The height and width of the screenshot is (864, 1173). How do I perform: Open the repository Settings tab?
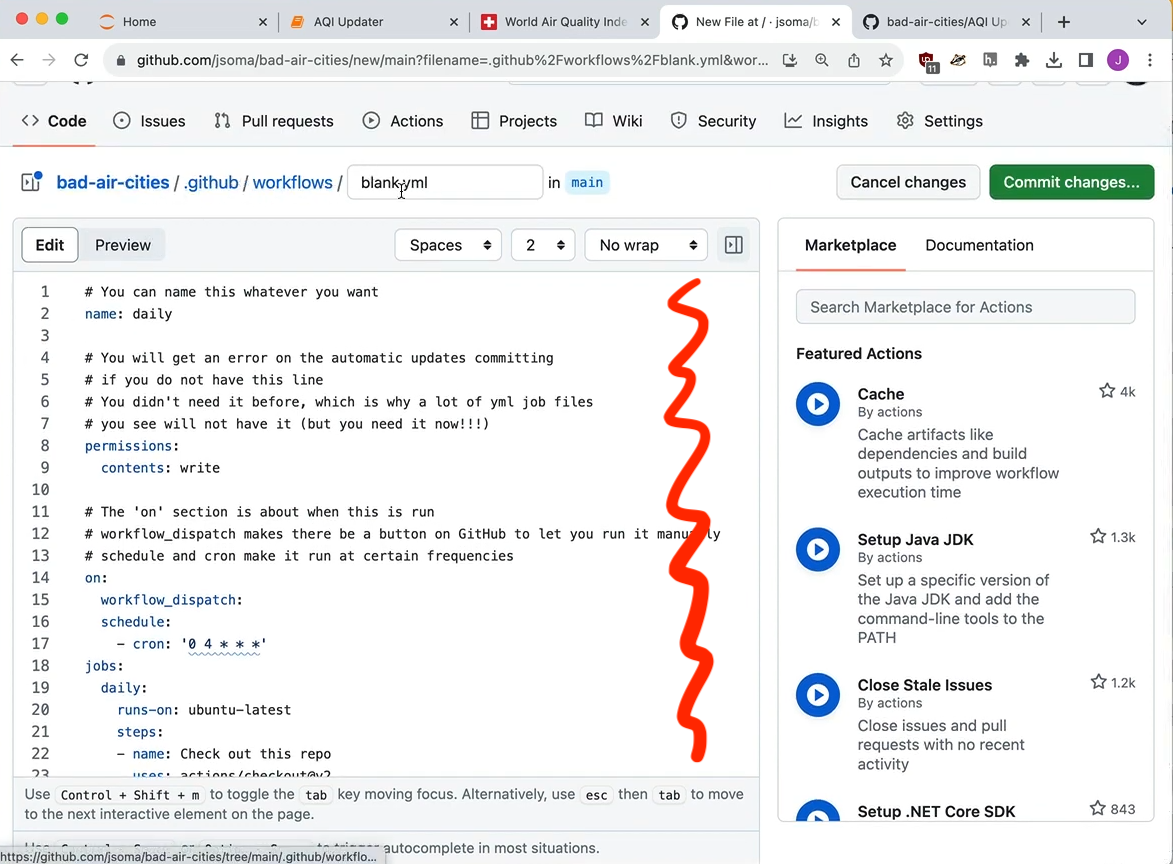point(939,121)
